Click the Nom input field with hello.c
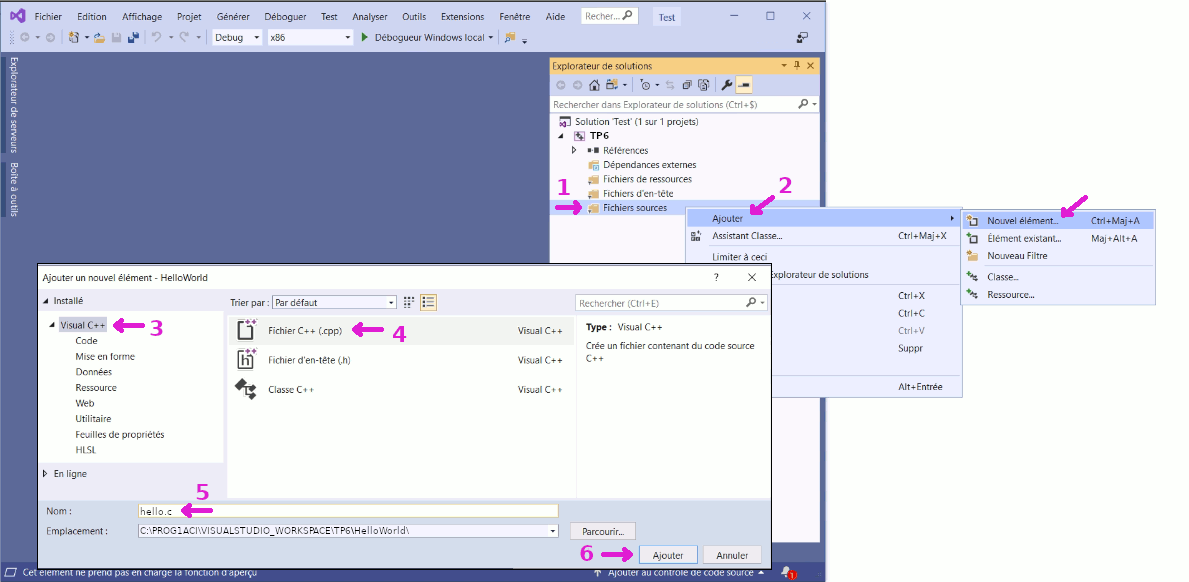1189x582 pixels. [348, 511]
